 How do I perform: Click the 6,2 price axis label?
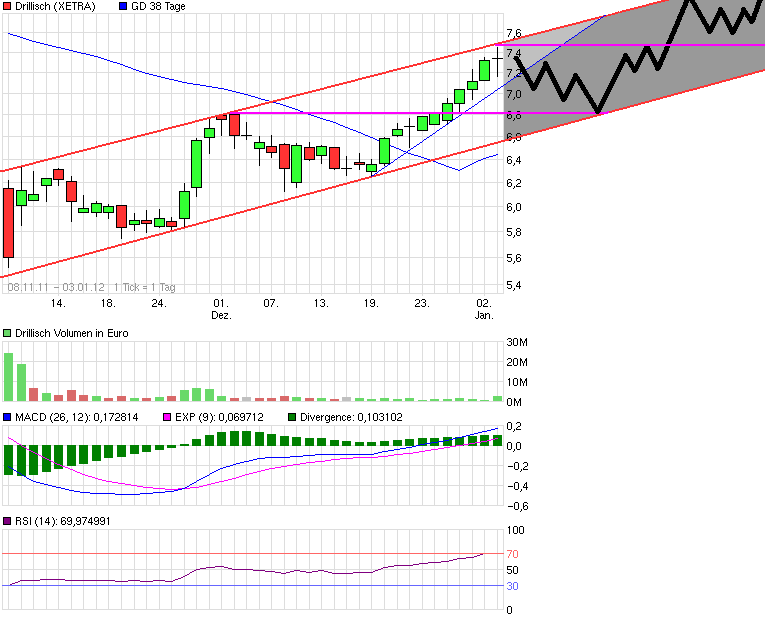pos(514,183)
